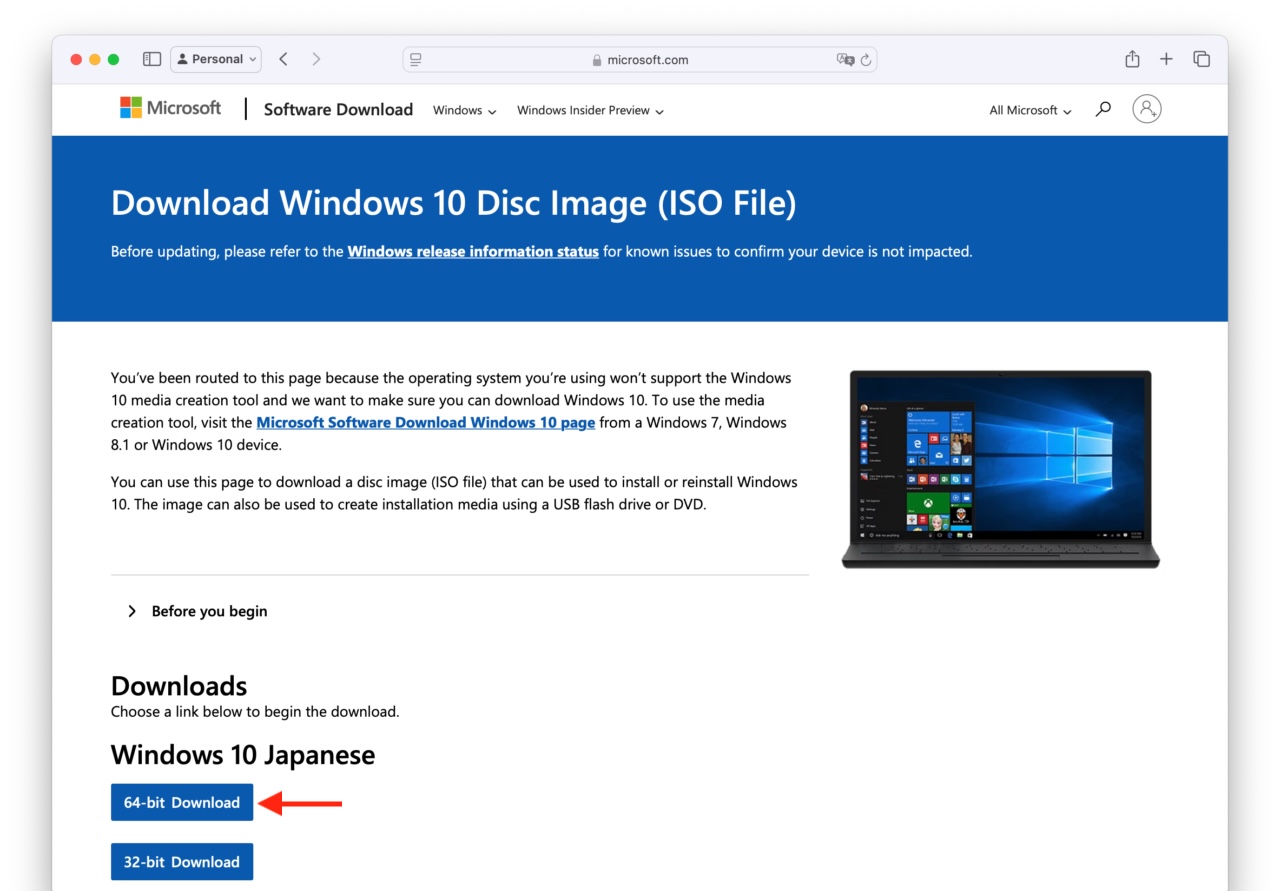Expand the Windows Insider Preview menu
Viewport: 1280px width, 891px height.
[x=590, y=111]
